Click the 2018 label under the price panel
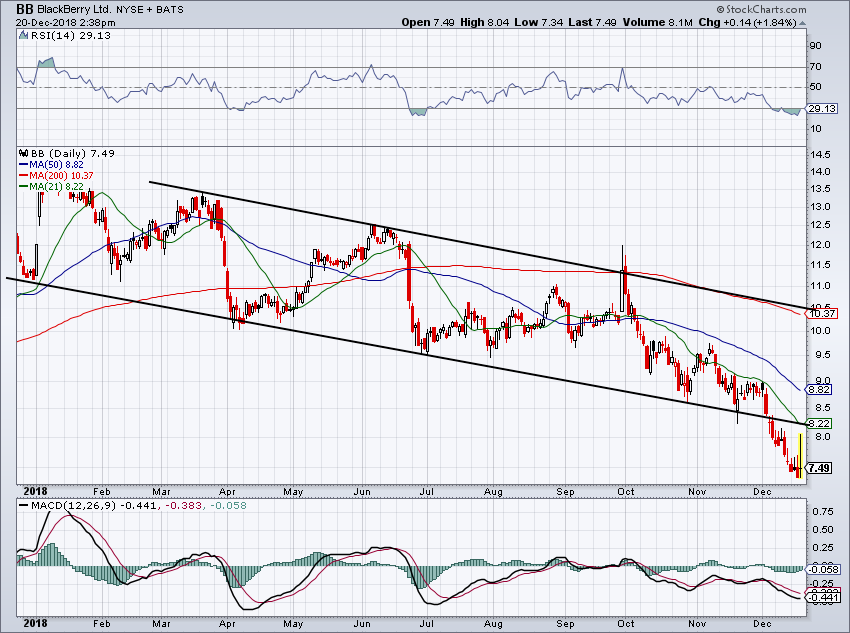 tap(36, 492)
